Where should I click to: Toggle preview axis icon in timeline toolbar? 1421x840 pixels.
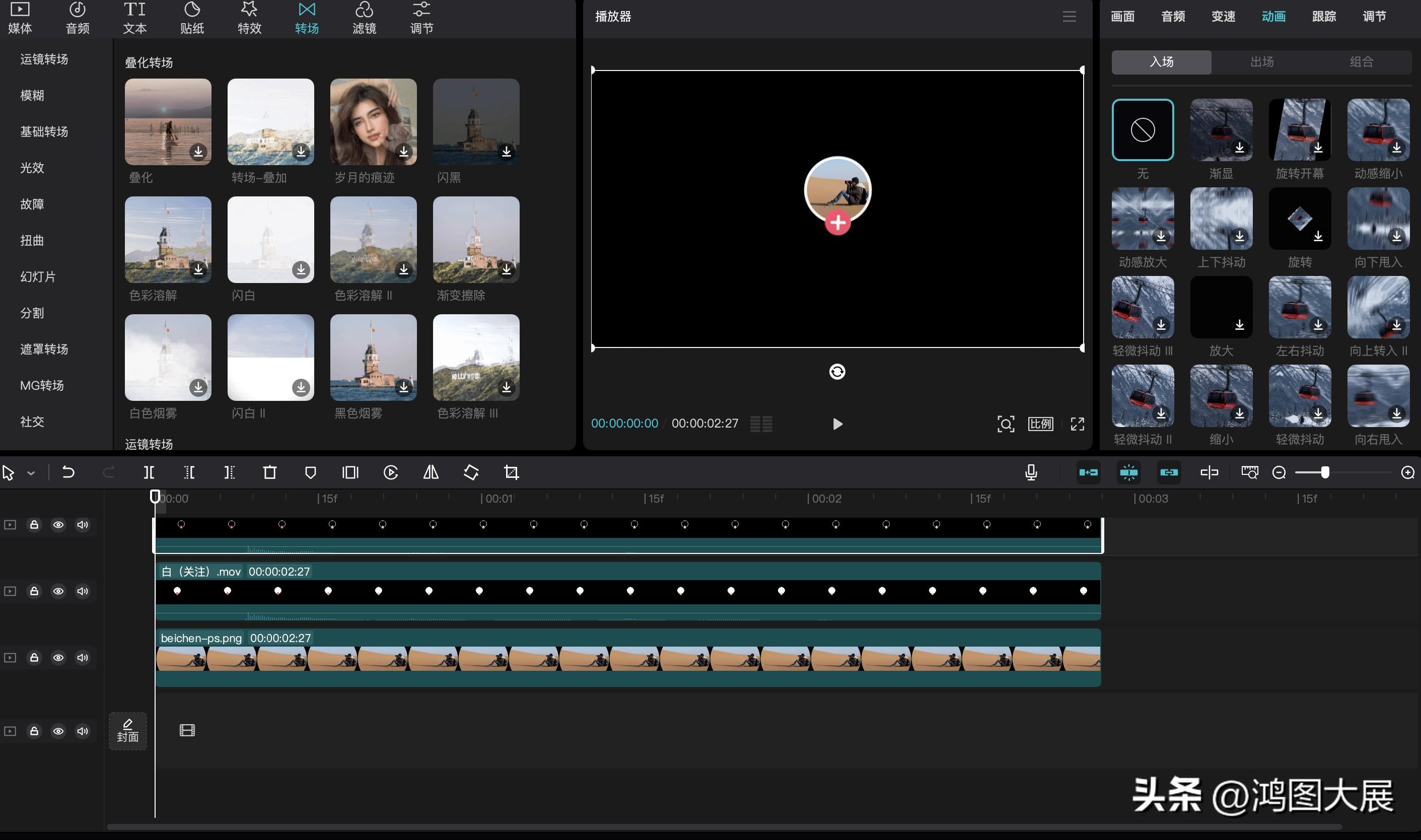(1210, 472)
